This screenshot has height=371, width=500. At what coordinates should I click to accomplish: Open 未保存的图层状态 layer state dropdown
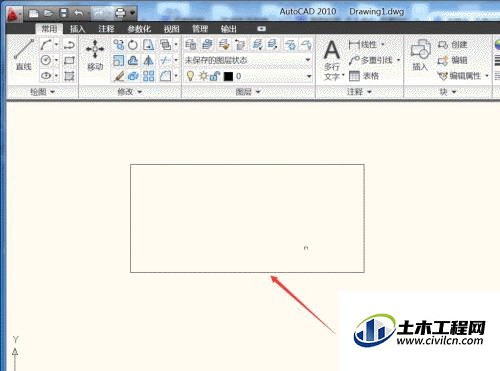tap(248, 60)
